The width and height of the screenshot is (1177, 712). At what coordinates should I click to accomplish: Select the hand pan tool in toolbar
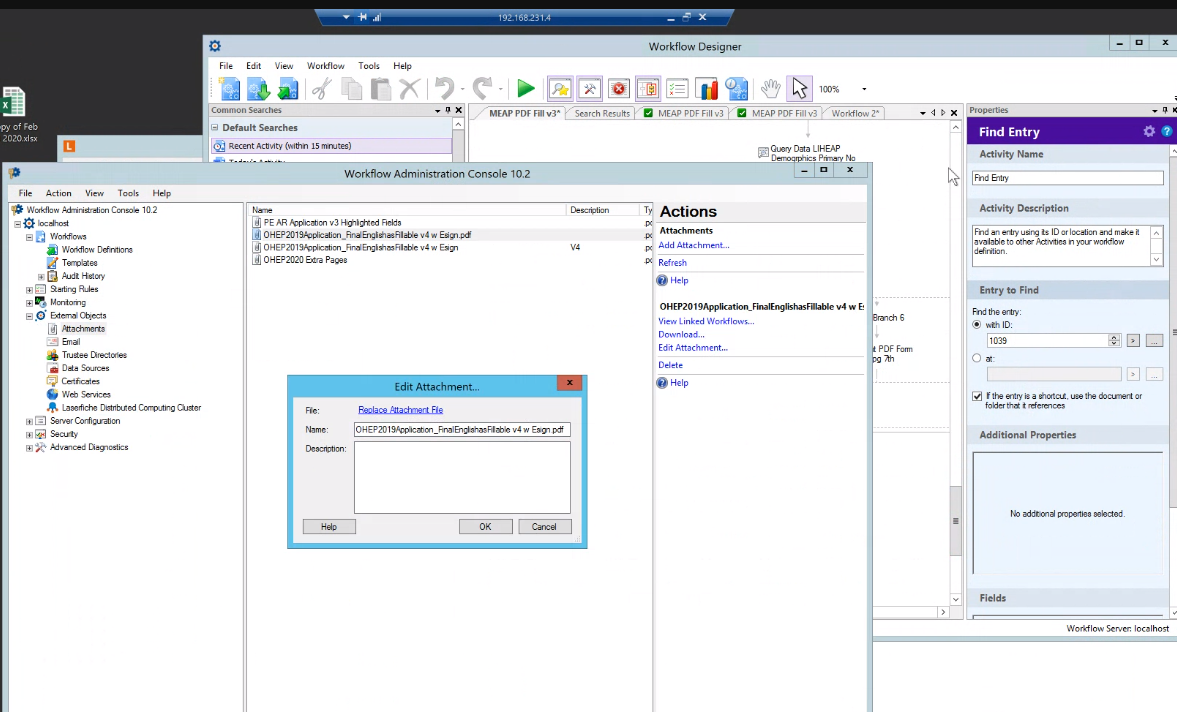coord(769,89)
